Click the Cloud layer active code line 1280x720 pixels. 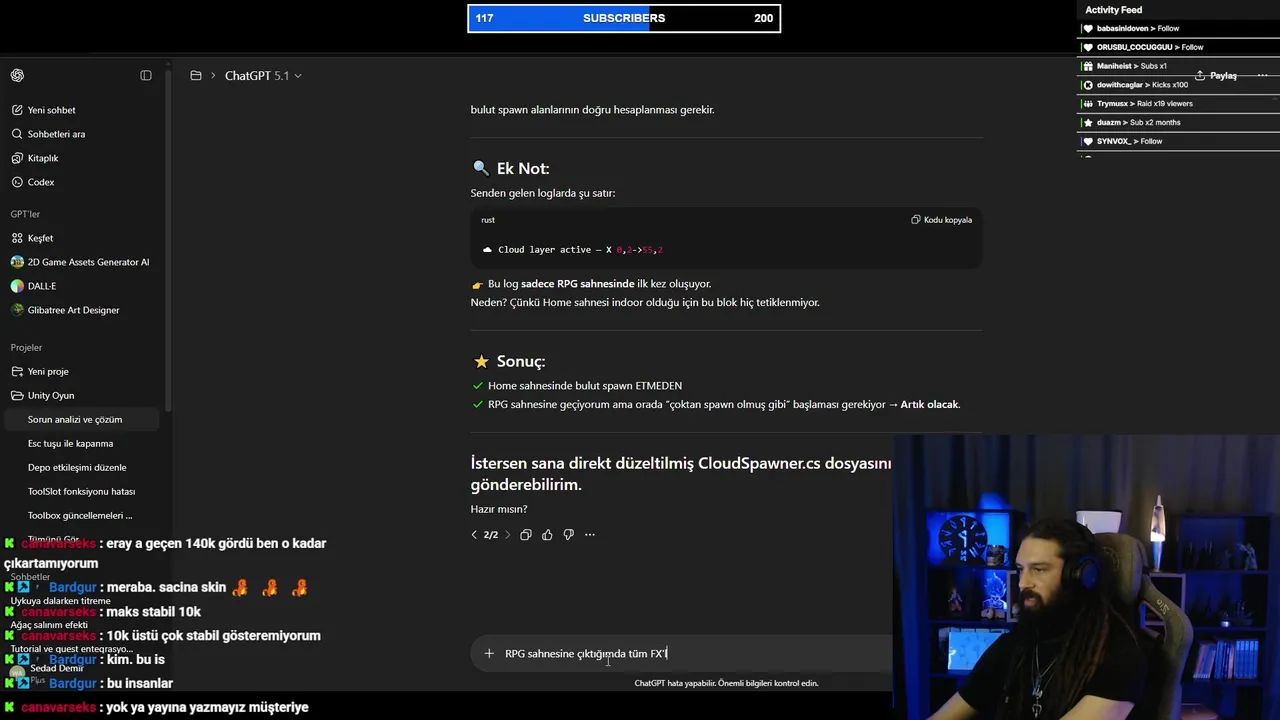[x=573, y=250]
